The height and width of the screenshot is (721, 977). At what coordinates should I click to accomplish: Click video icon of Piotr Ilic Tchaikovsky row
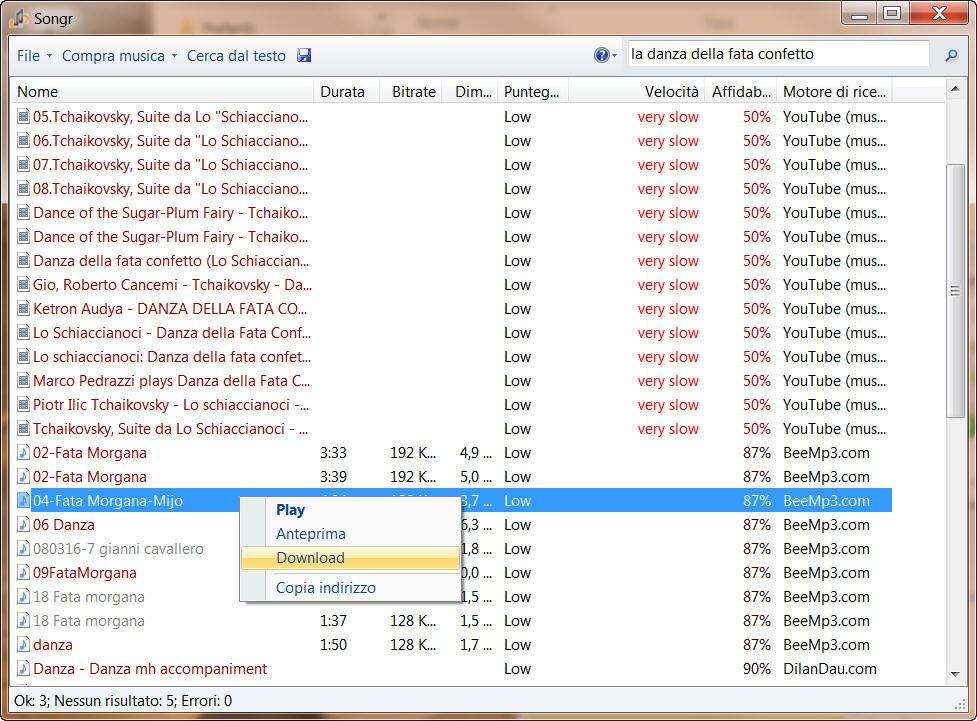click(x=23, y=404)
